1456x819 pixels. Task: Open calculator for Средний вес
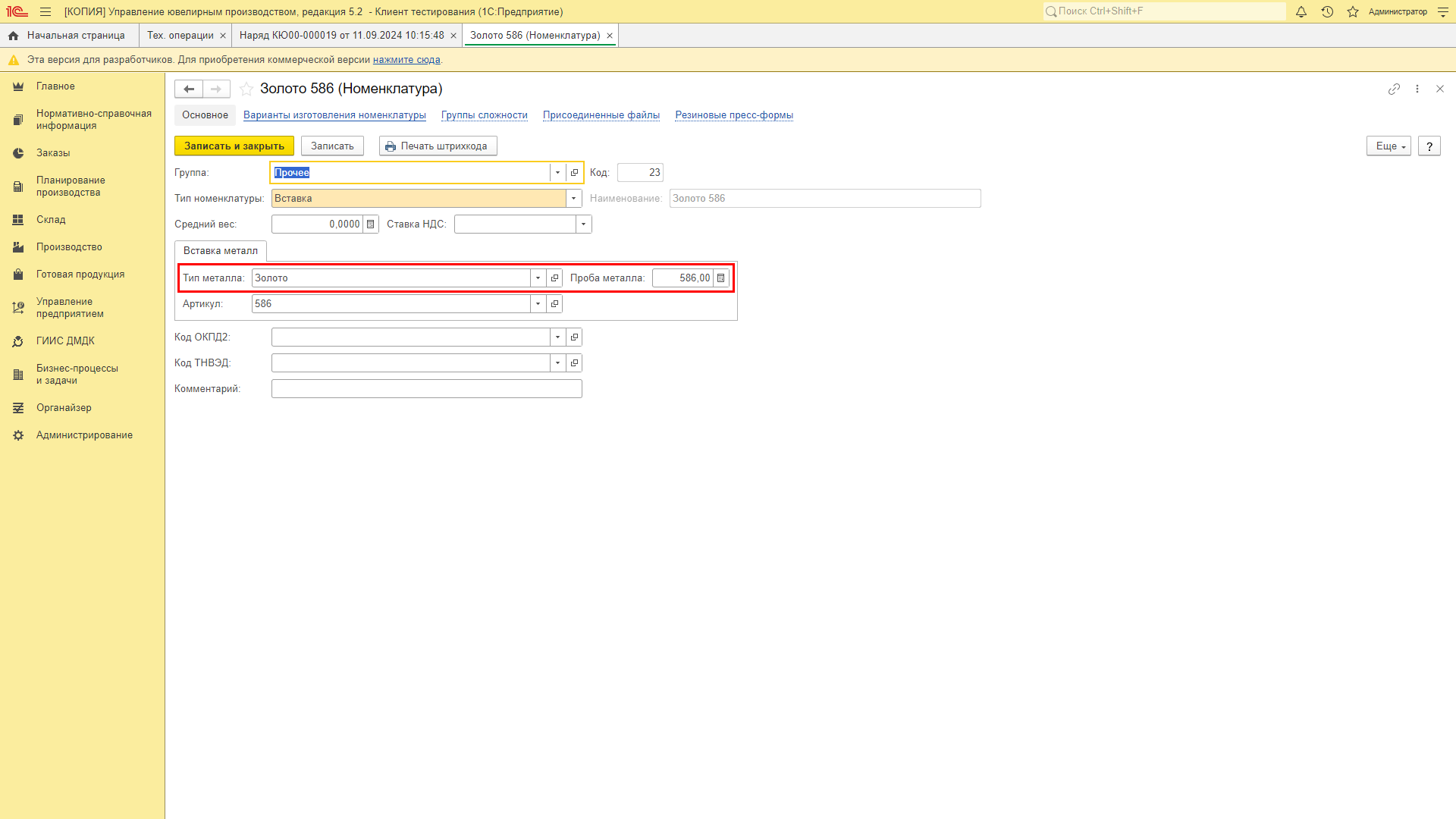(x=370, y=224)
